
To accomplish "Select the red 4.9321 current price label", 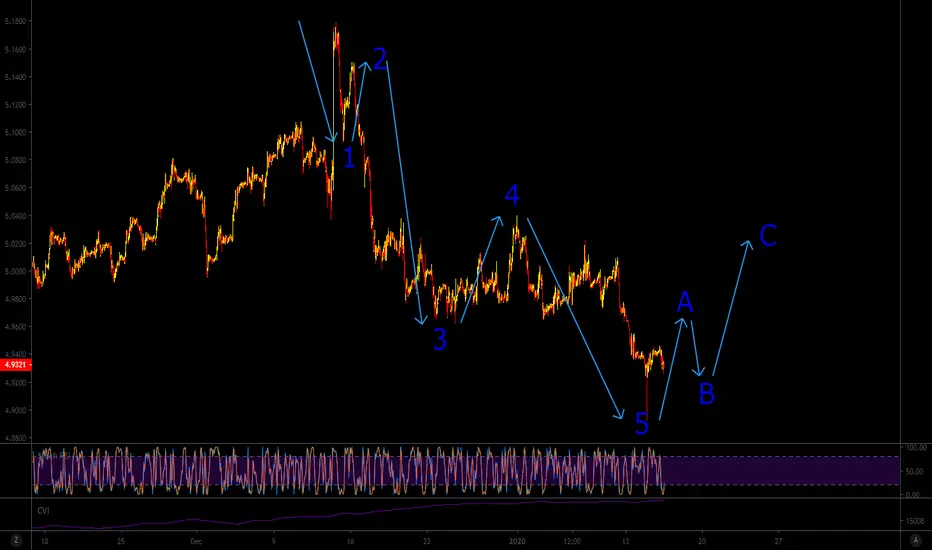I will pos(15,364).
